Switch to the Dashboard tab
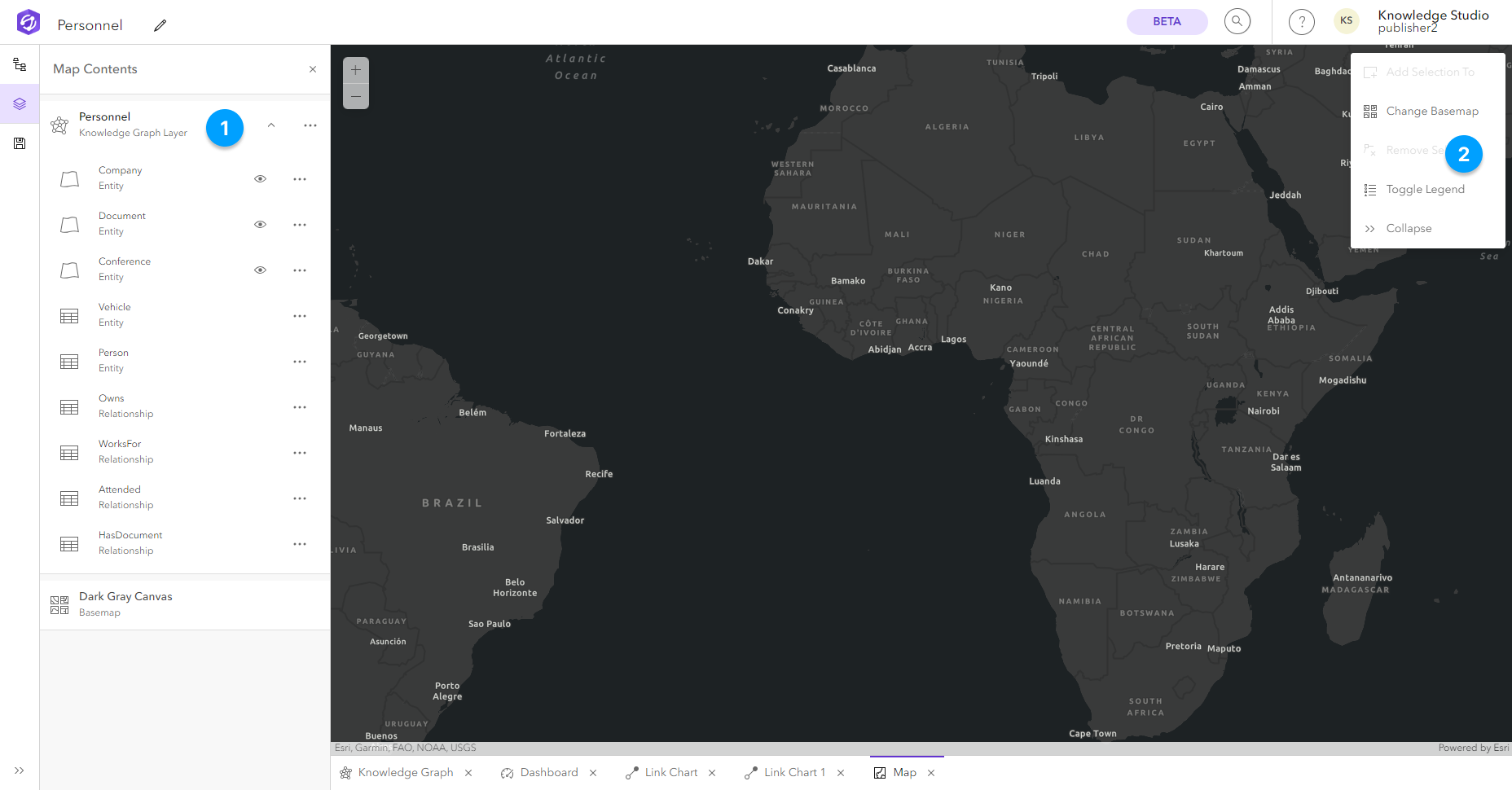The width and height of the screenshot is (1512, 790). 548,773
